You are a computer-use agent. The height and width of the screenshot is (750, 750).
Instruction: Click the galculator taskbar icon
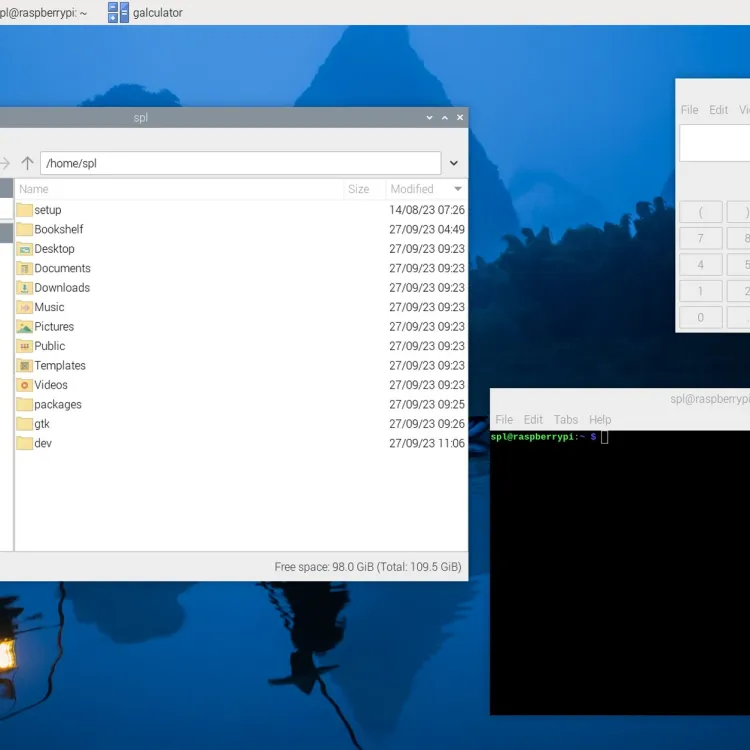click(118, 12)
